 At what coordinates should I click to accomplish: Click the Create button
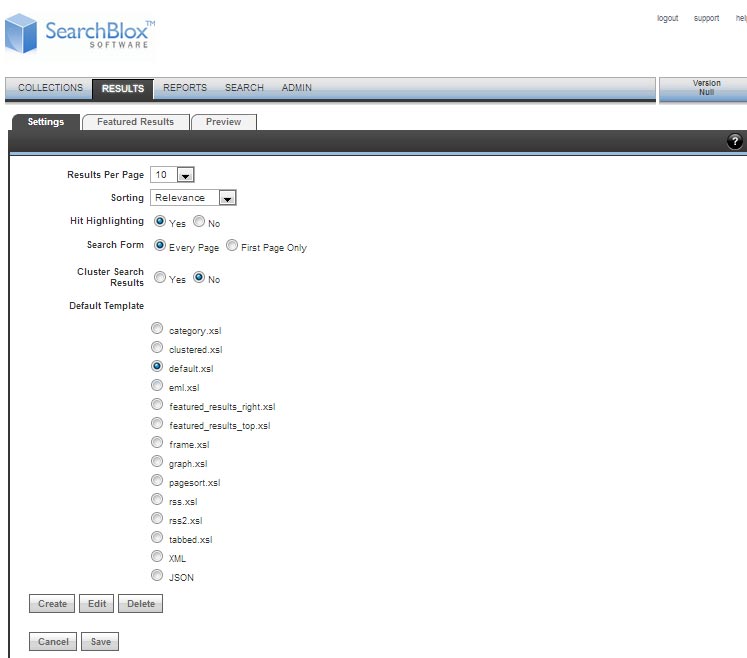click(52, 604)
